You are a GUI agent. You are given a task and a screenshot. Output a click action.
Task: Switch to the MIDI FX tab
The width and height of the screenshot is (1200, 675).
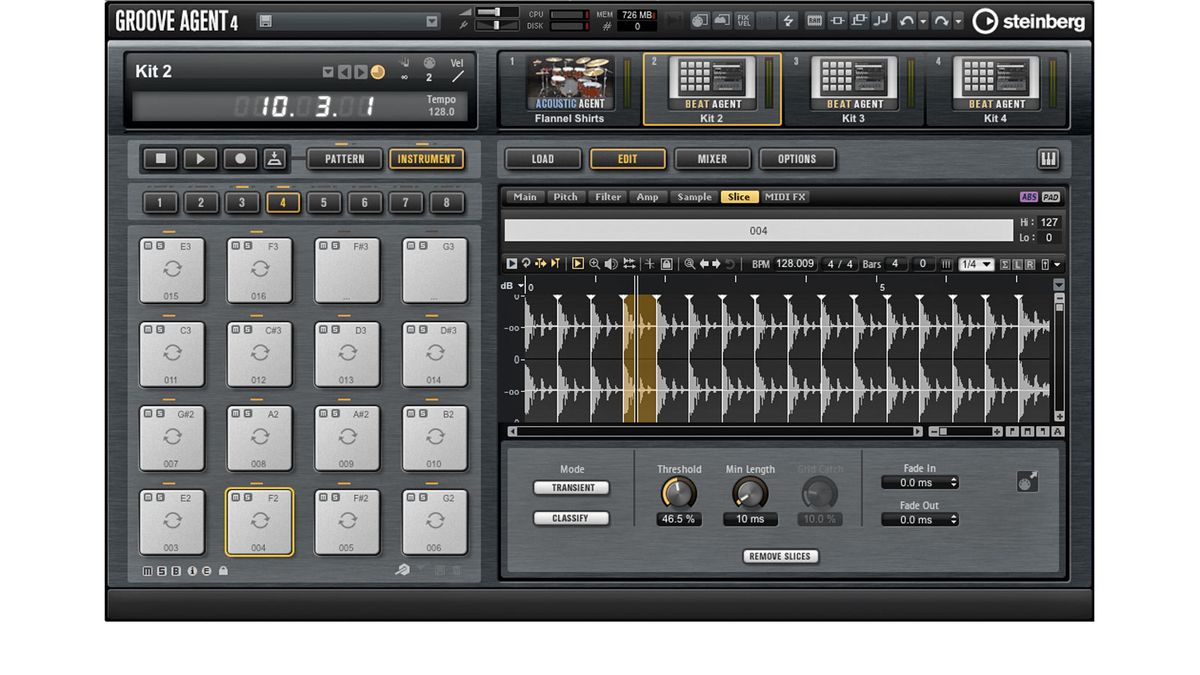point(785,197)
